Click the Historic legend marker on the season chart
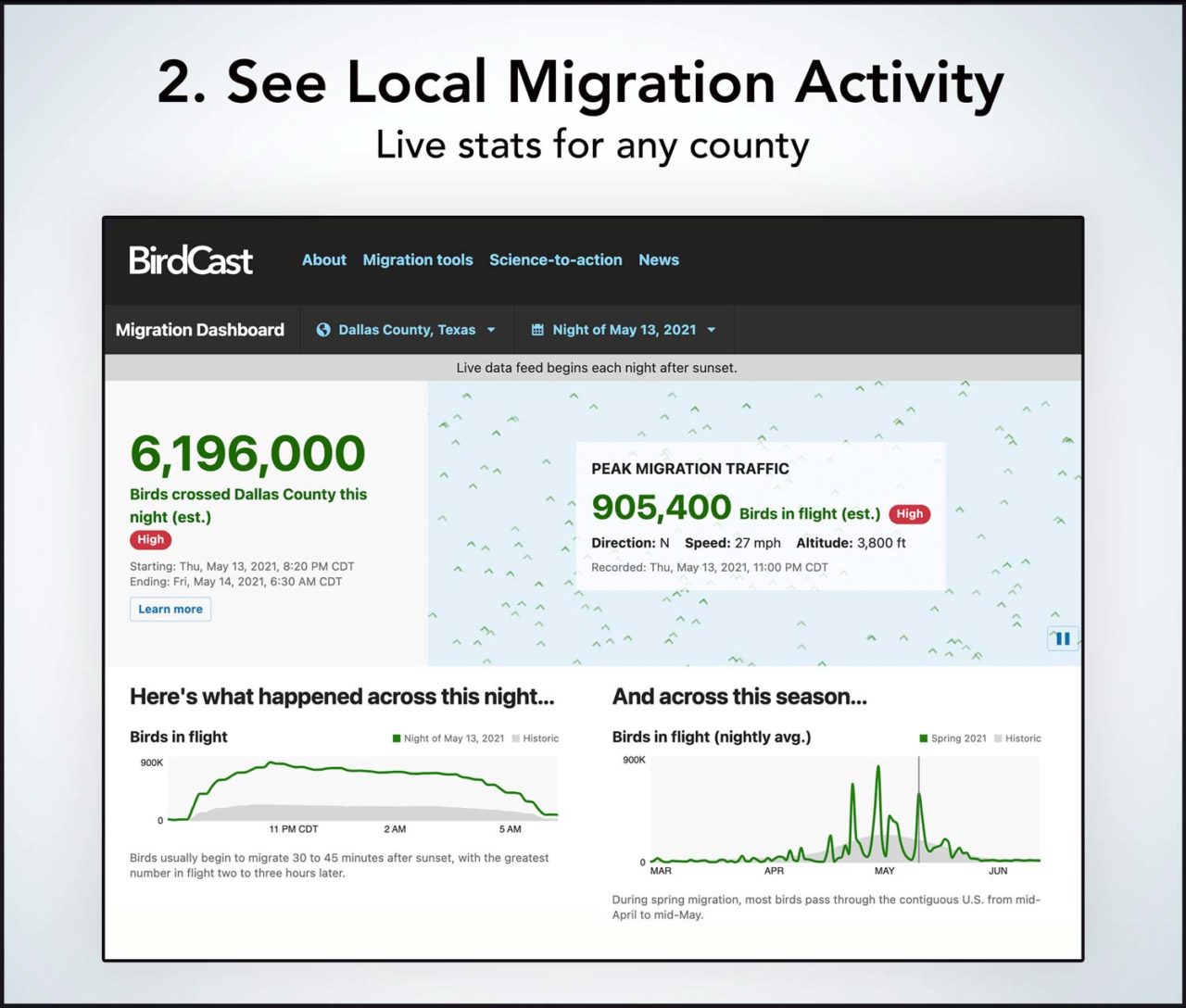Image resolution: width=1186 pixels, height=1008 pixels. (x=997, y=738)
